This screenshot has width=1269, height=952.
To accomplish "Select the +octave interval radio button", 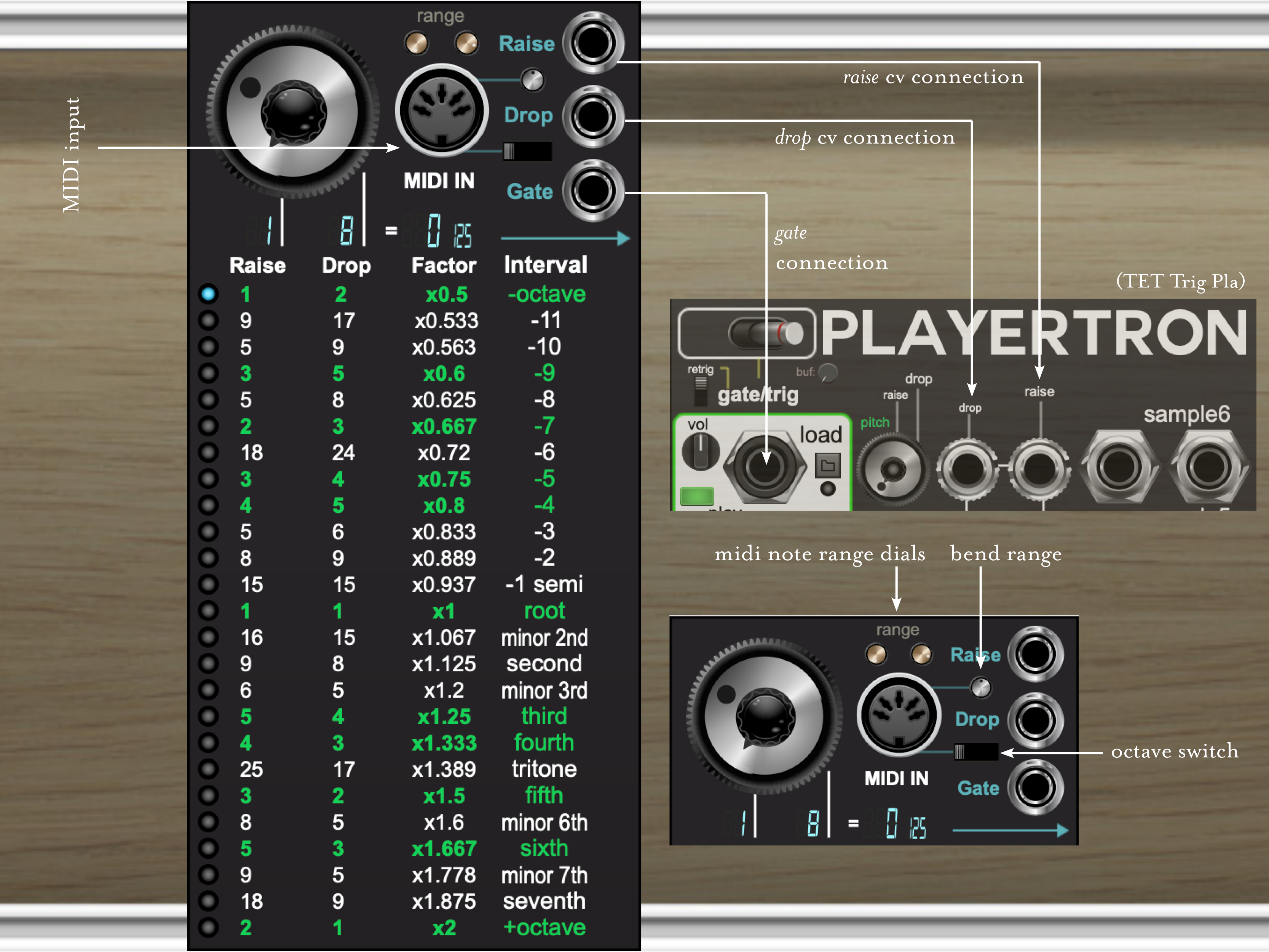I will tap(208, 927).
